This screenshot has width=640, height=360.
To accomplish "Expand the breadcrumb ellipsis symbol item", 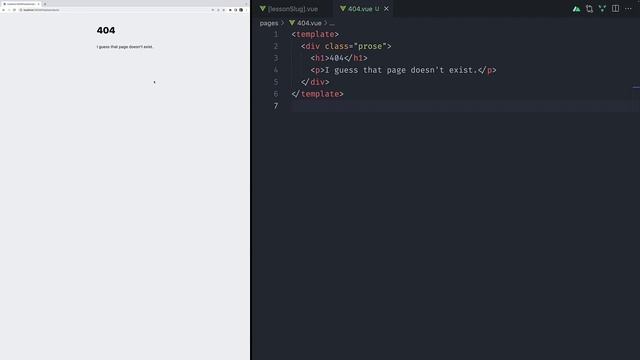I will 332,23.
